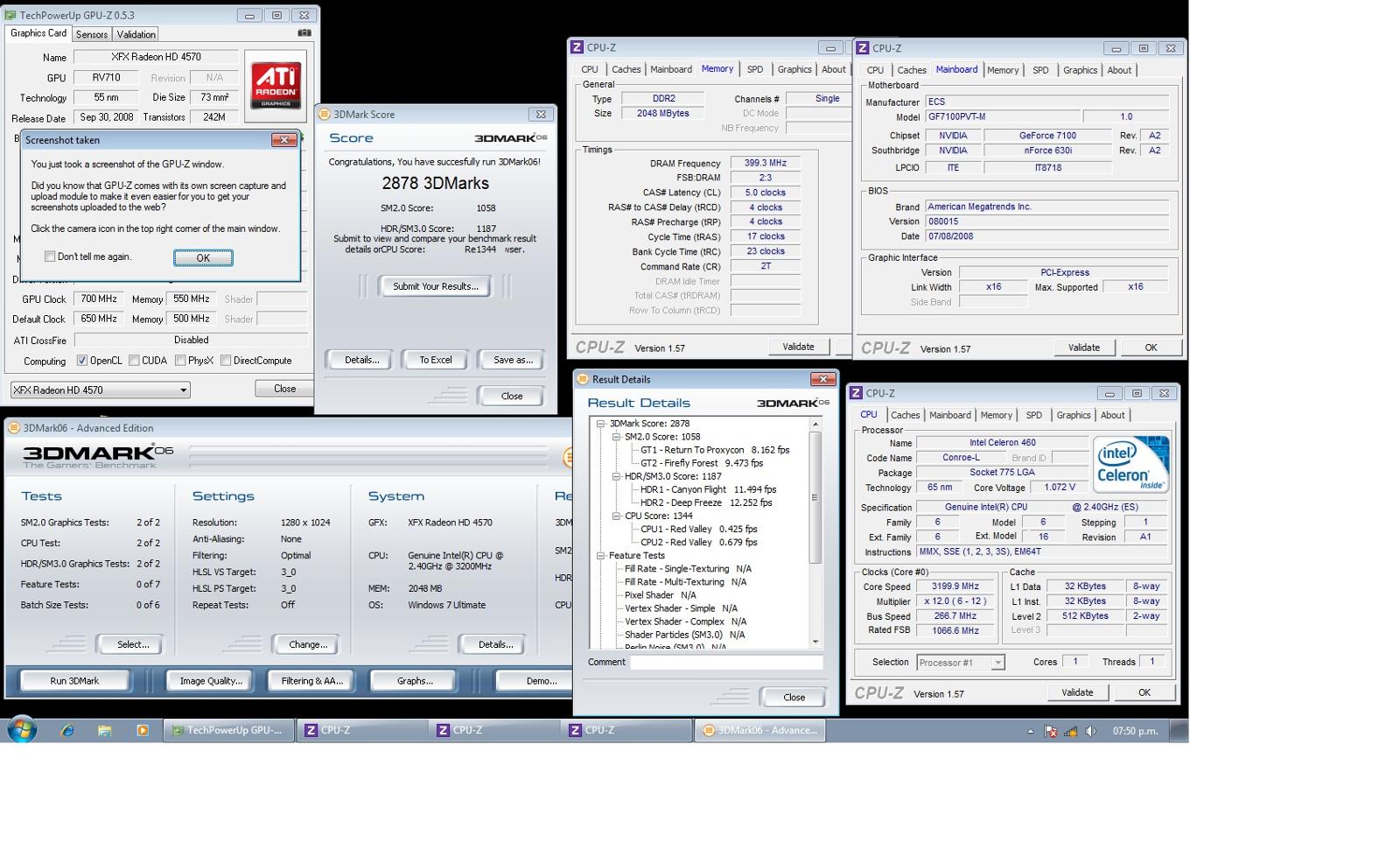Click the Intel Celeron logo in CPU-Z
Viewport: 1400px width, 850px height.
(1130, 464)
